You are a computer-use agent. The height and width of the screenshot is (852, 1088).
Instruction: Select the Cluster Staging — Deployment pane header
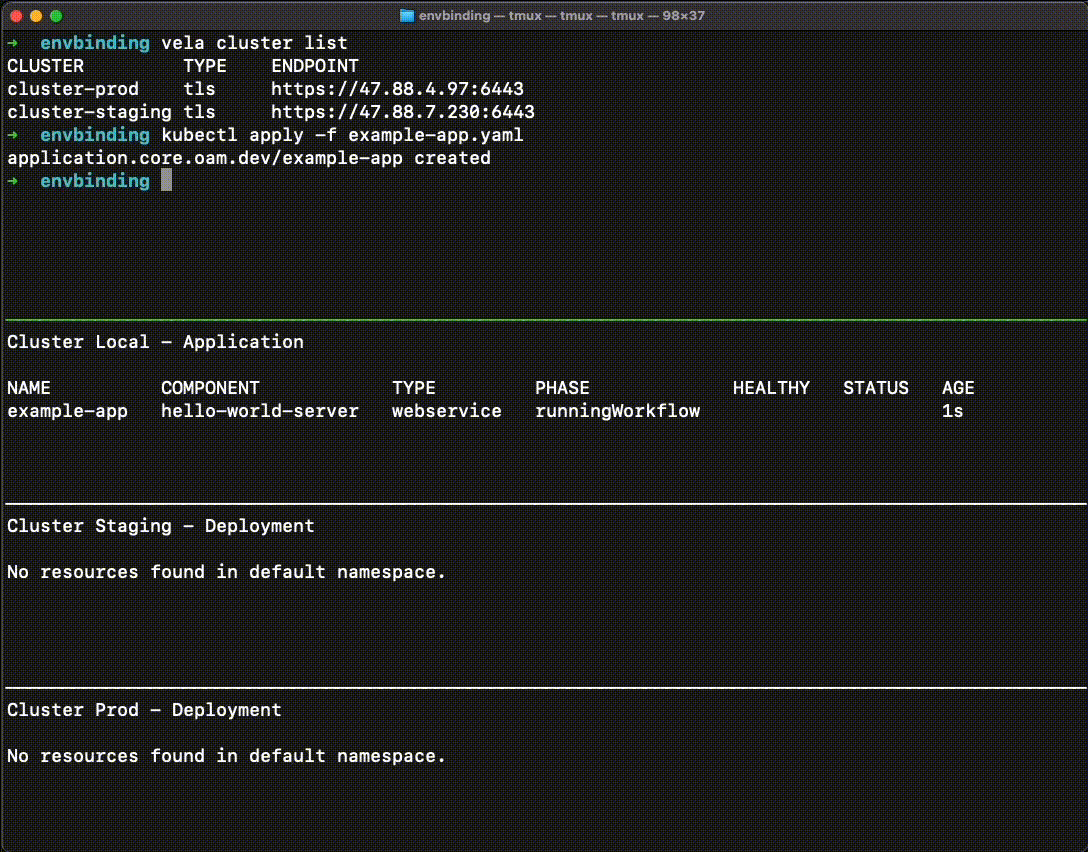tap(160, 526)
